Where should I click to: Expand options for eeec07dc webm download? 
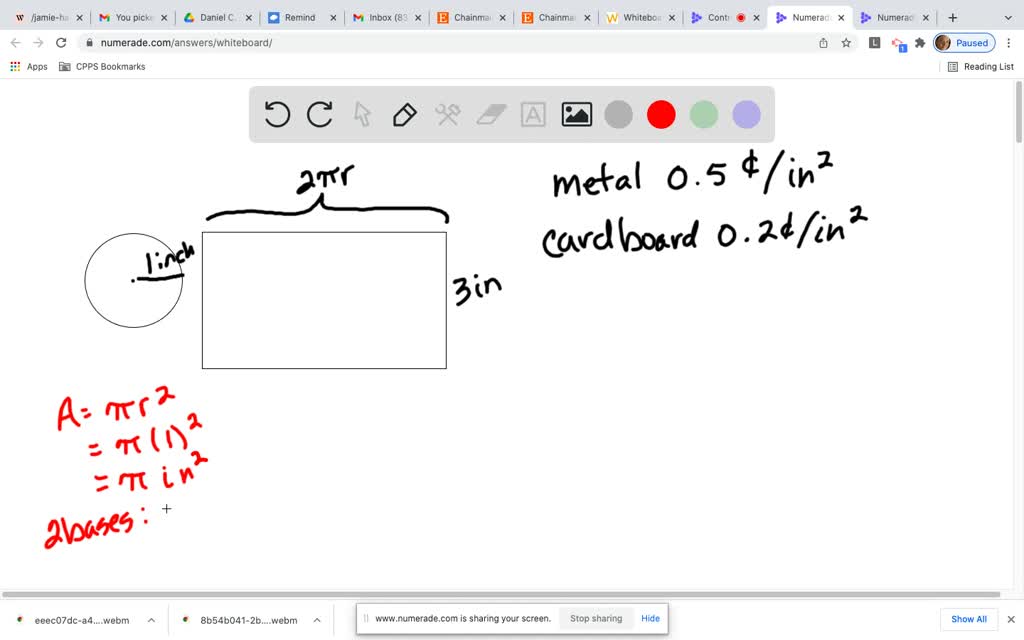click(x=151, y=619)
